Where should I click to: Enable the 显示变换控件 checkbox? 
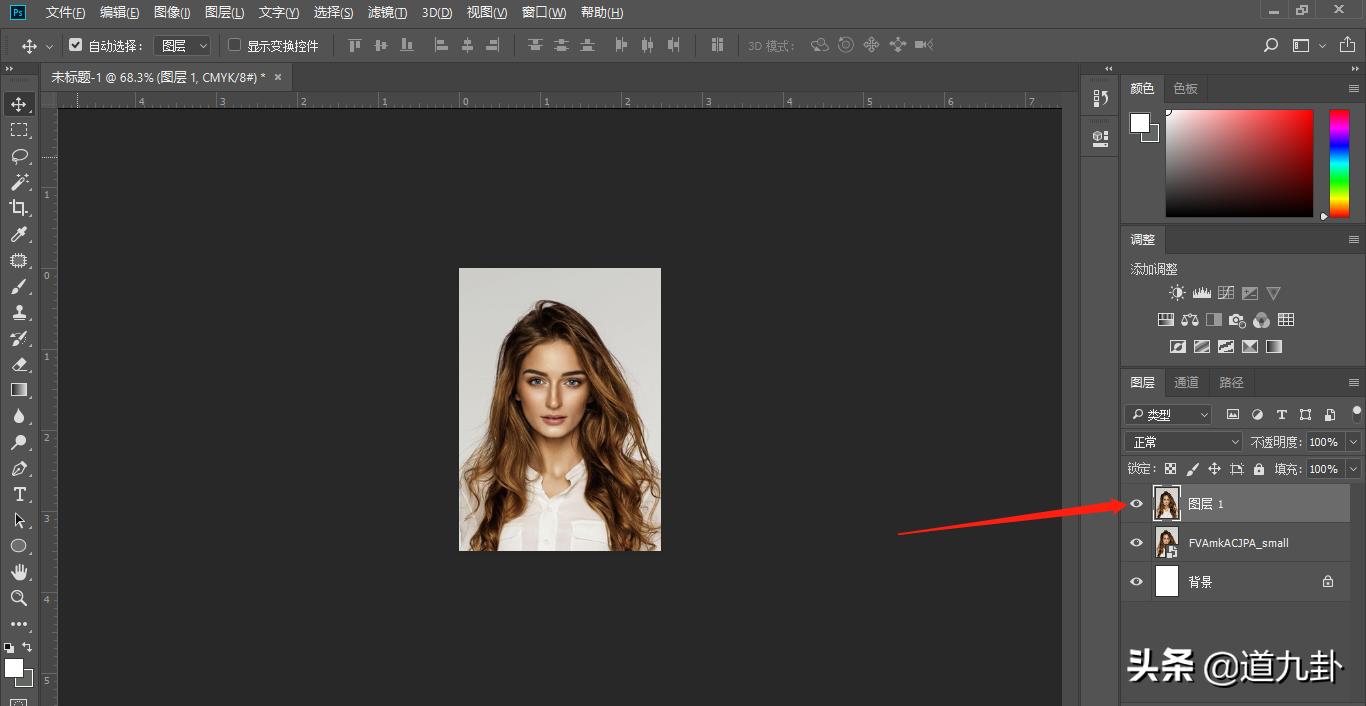click(235, 45)
